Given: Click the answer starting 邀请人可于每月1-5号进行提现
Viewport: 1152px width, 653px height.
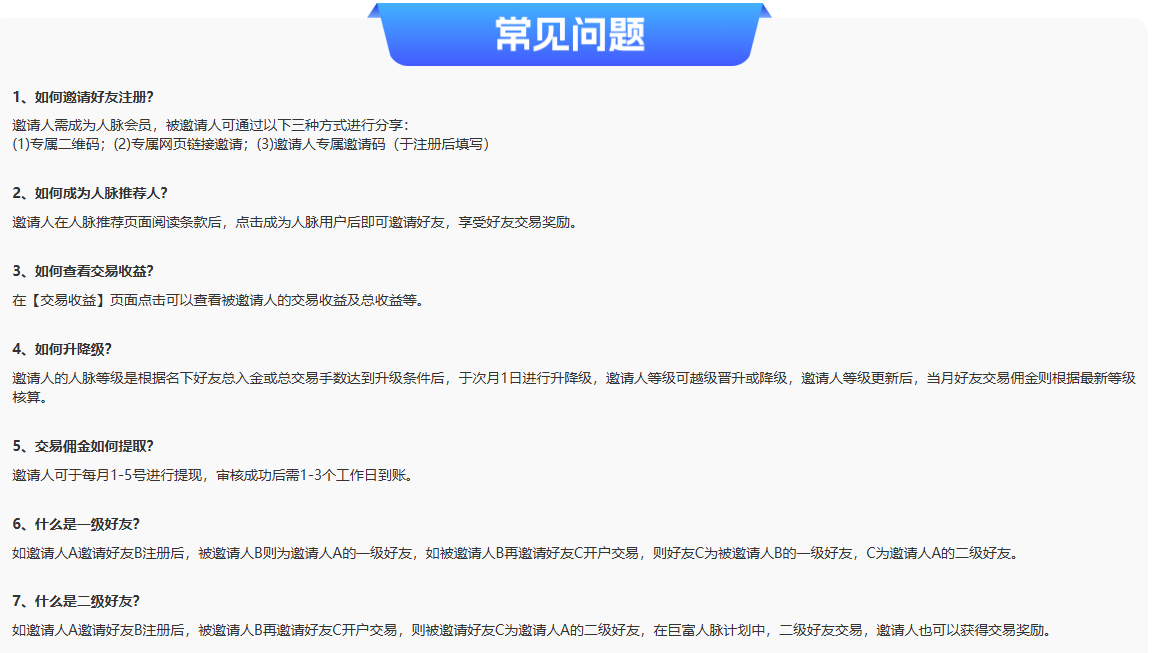Looking at the screenshot, I should coord(214,476).
